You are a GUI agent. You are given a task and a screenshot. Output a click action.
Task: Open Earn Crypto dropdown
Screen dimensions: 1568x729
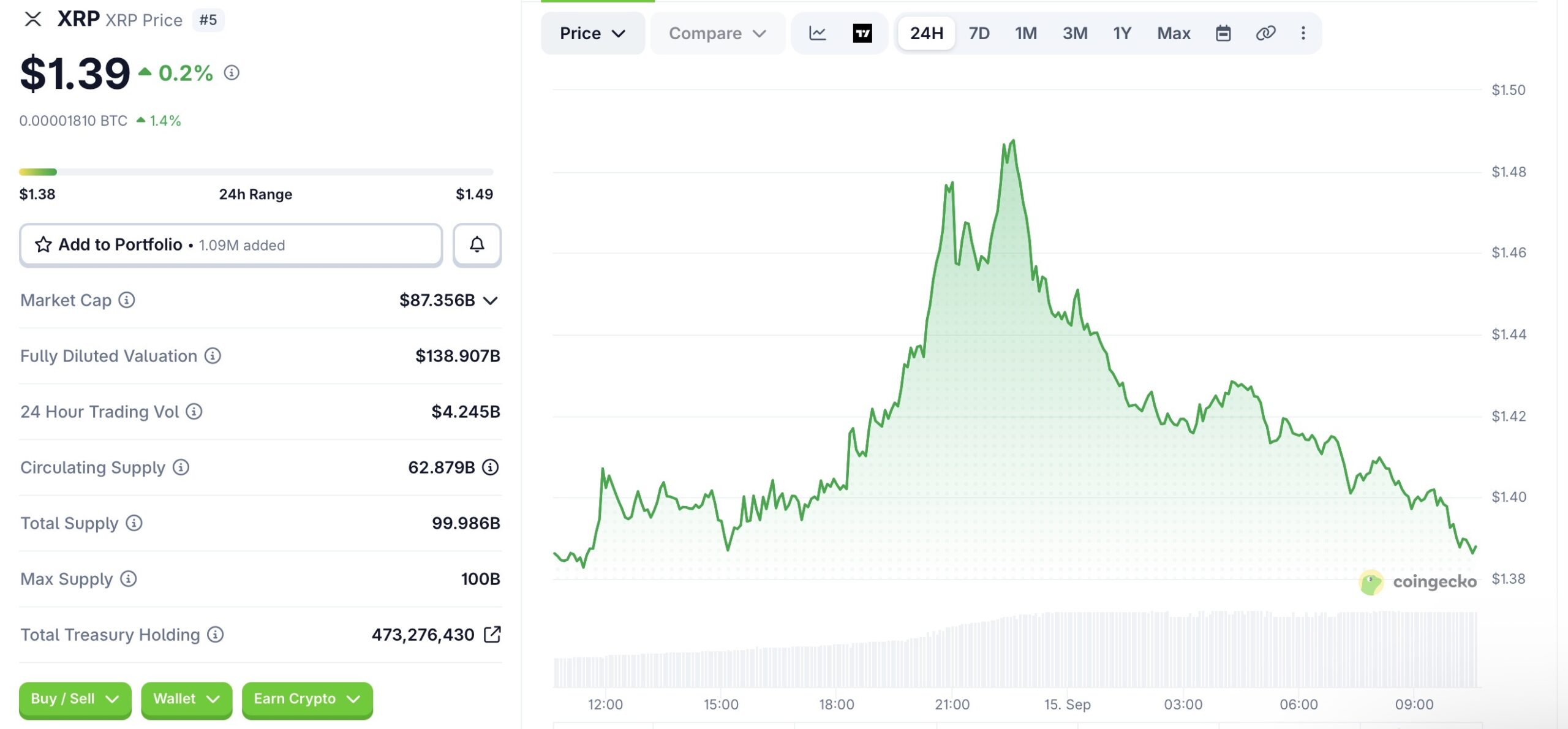(307, 699)
